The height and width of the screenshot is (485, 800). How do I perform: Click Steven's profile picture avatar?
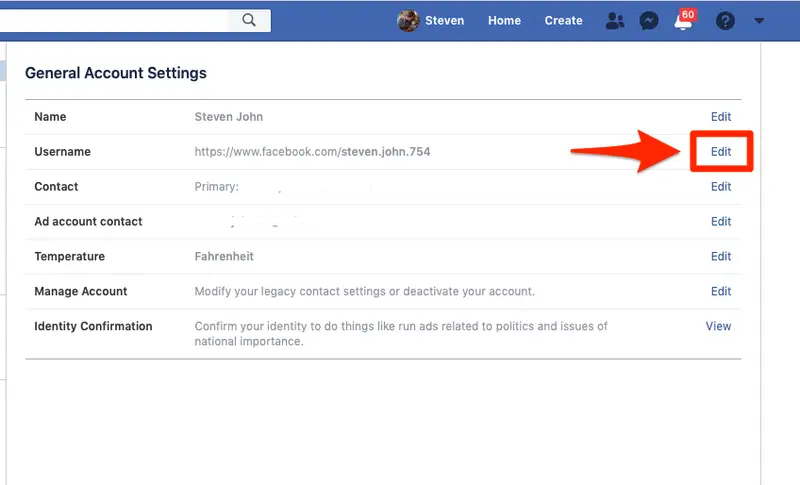coord(408,21)
